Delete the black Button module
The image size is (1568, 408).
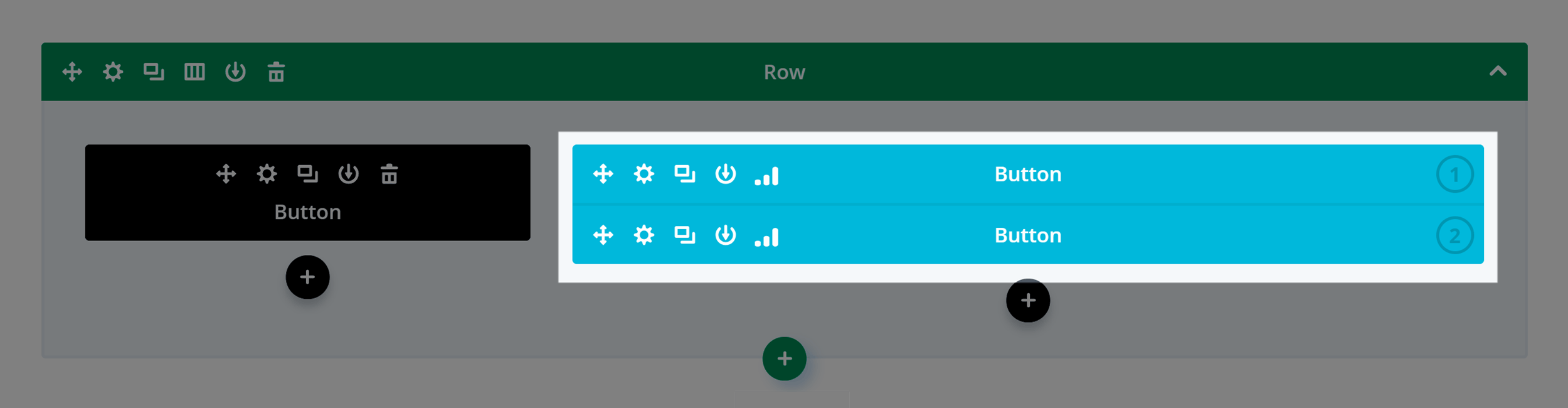pos(389,173)
